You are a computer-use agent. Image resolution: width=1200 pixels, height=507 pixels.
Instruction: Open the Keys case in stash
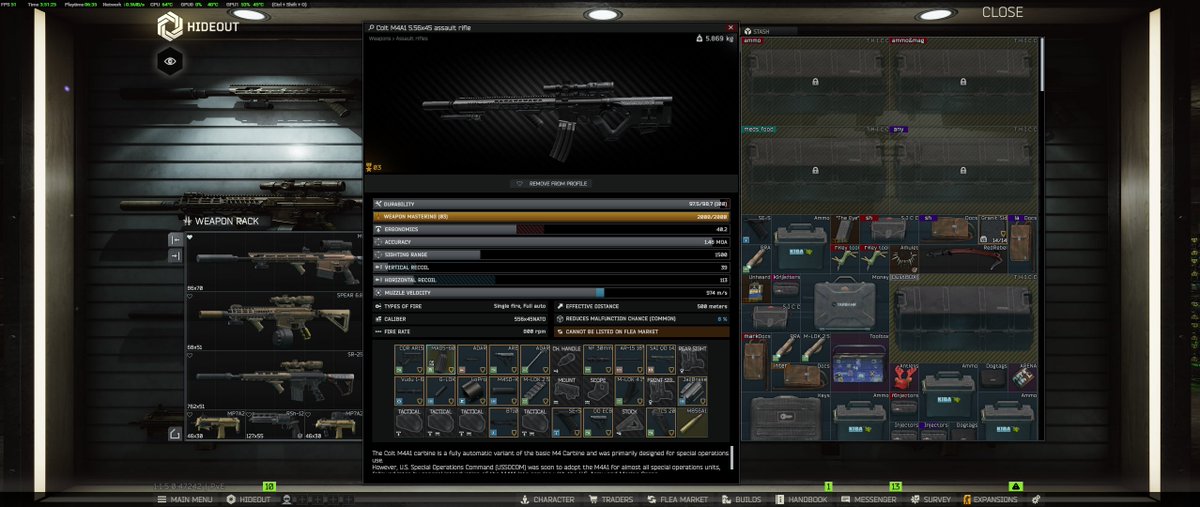point(786,417)
